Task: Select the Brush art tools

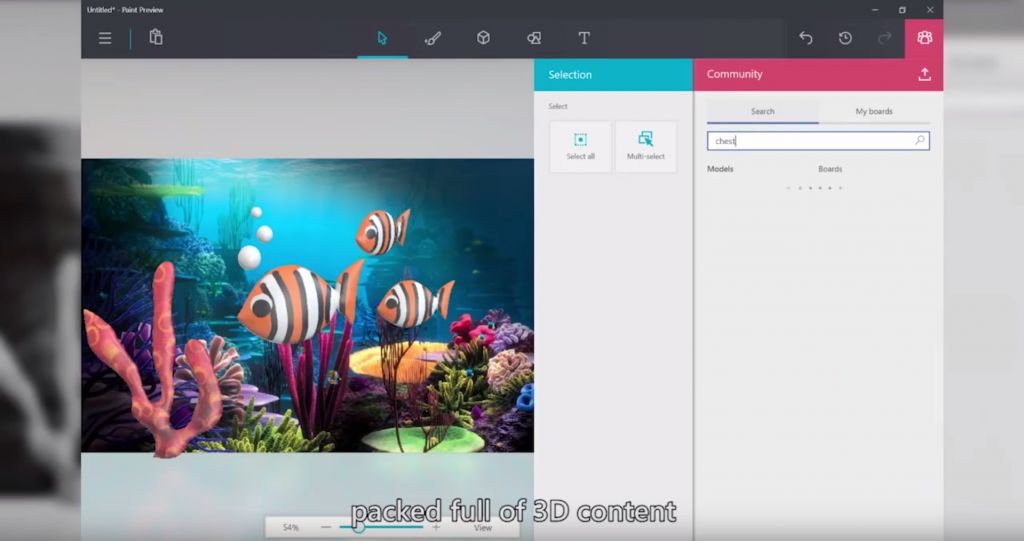Action: [x=432, y=38]
